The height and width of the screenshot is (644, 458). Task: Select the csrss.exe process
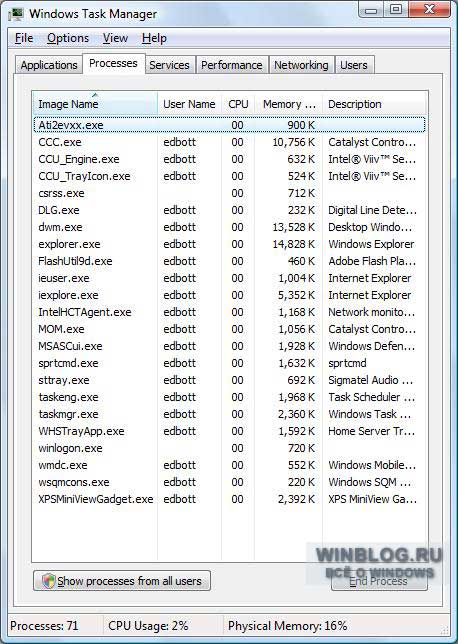(x=229, y=193)
